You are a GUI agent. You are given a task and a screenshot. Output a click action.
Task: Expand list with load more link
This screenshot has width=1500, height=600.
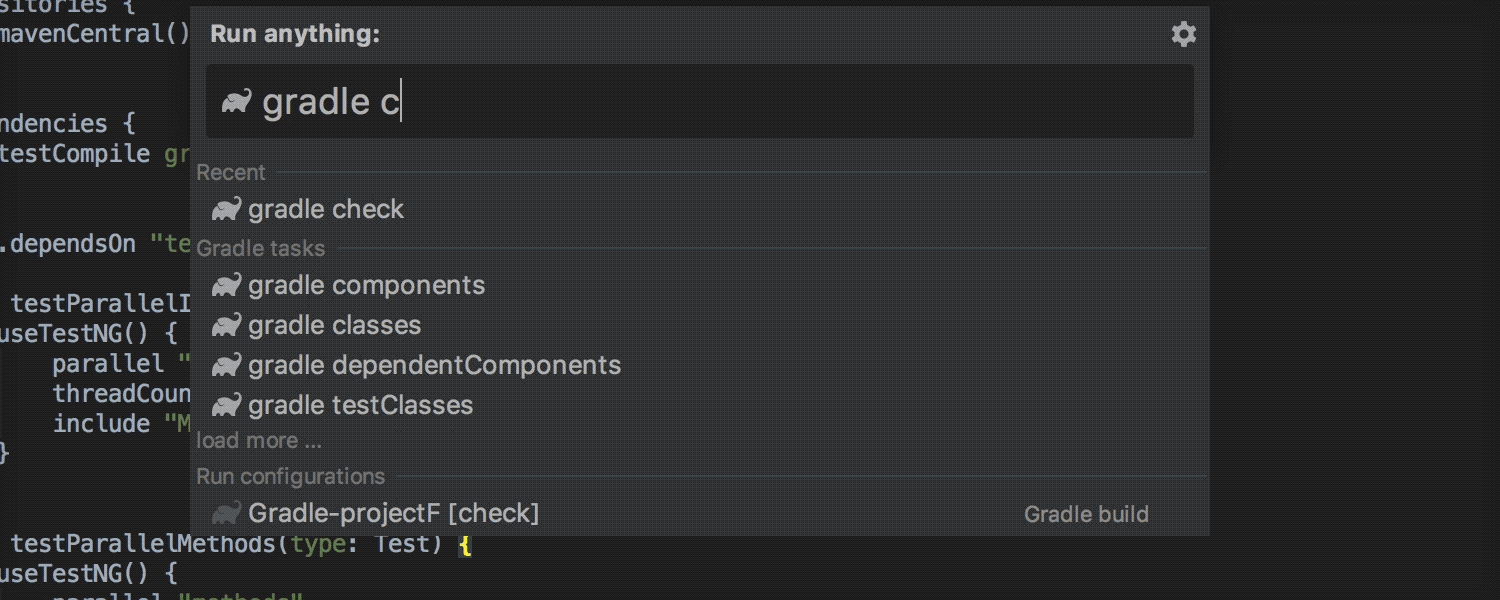tap(259, 441)
